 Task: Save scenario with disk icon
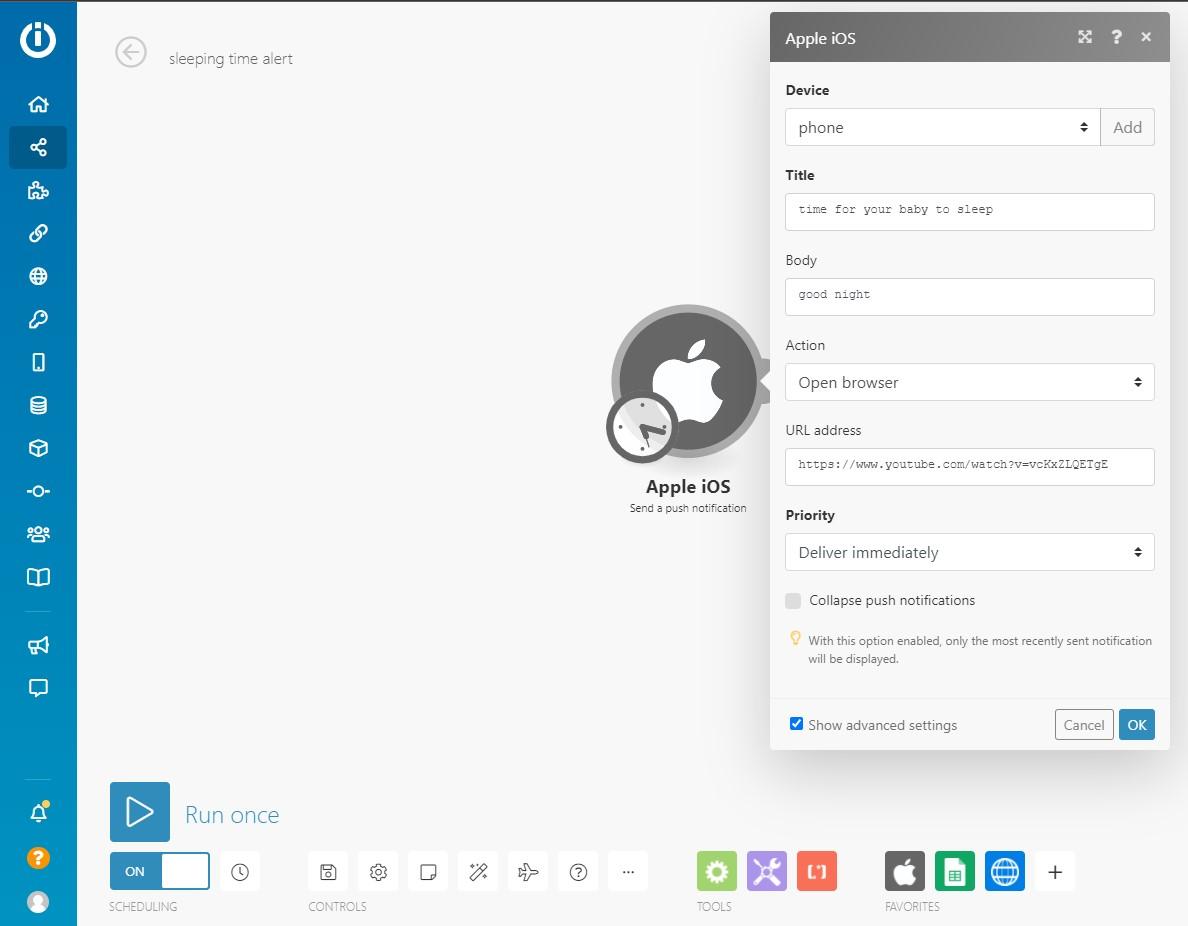point(328,872)
